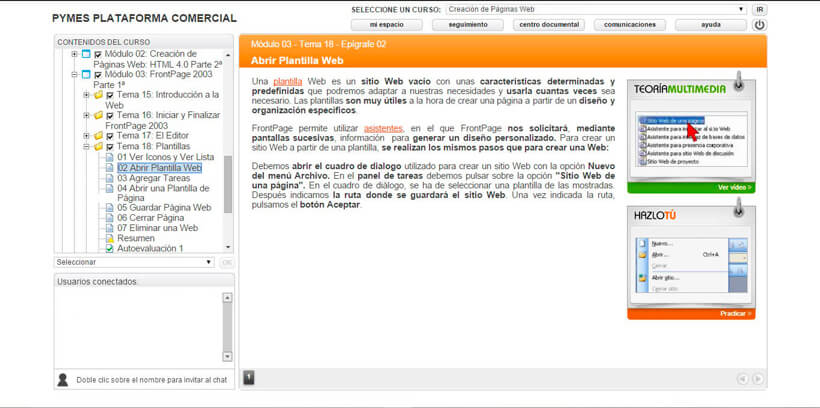Viewport: 820px width, 408px height.
Task: Click the Tema 15 folder icon
Action: click(x=98, y=95)
